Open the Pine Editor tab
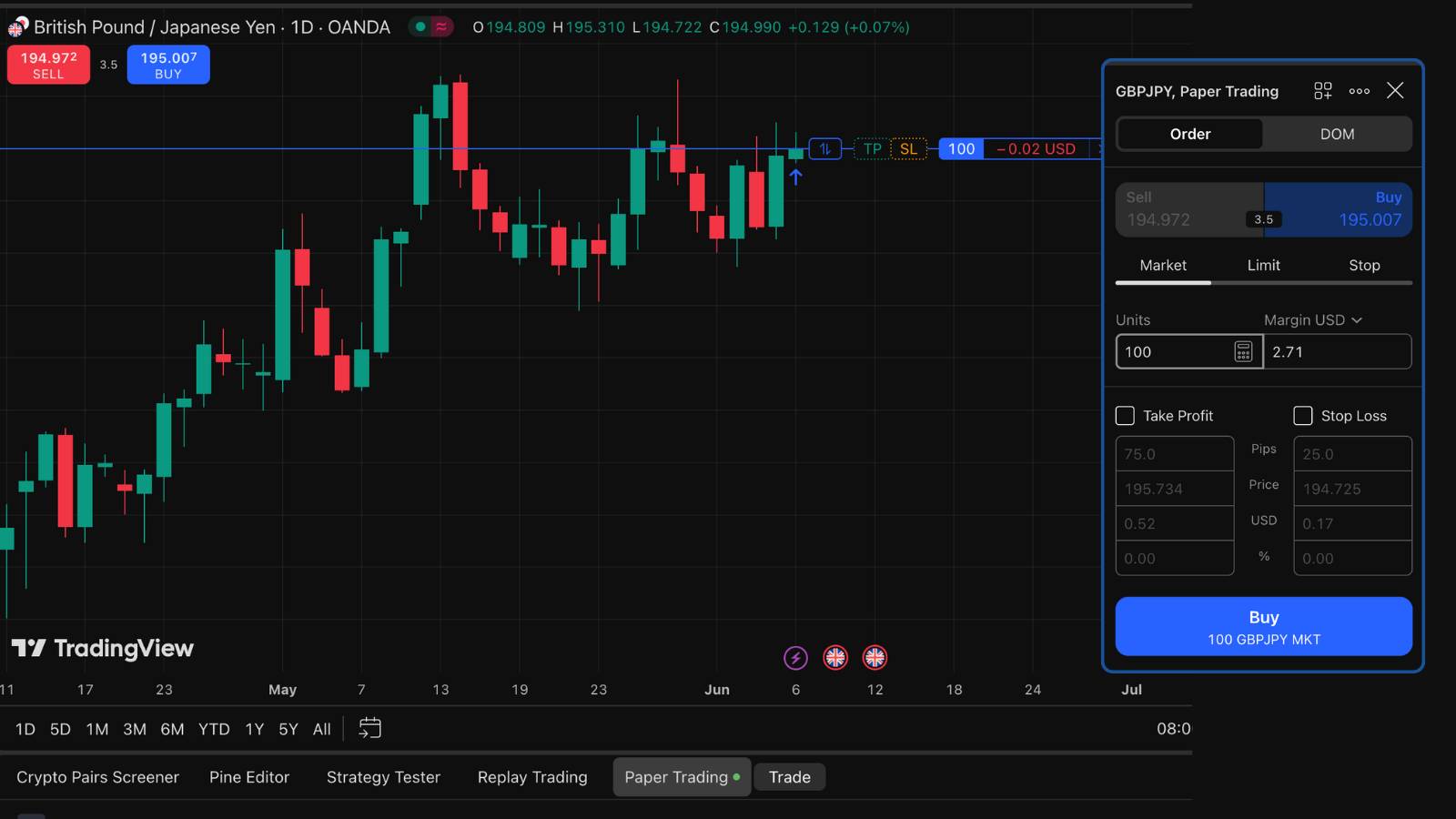The image size is (1456, 819). [x=248, y=777]
